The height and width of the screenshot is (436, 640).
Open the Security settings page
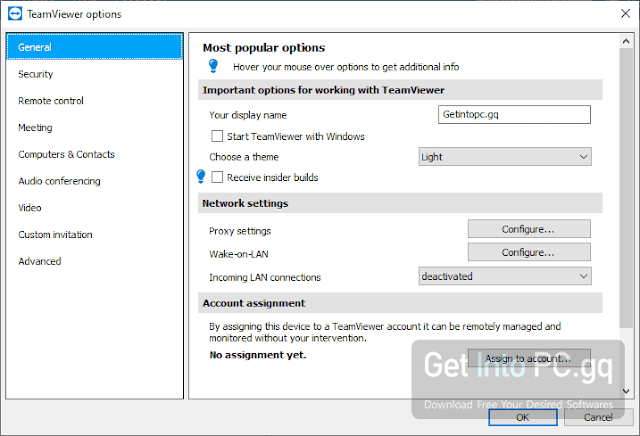[x=95, y=74]
